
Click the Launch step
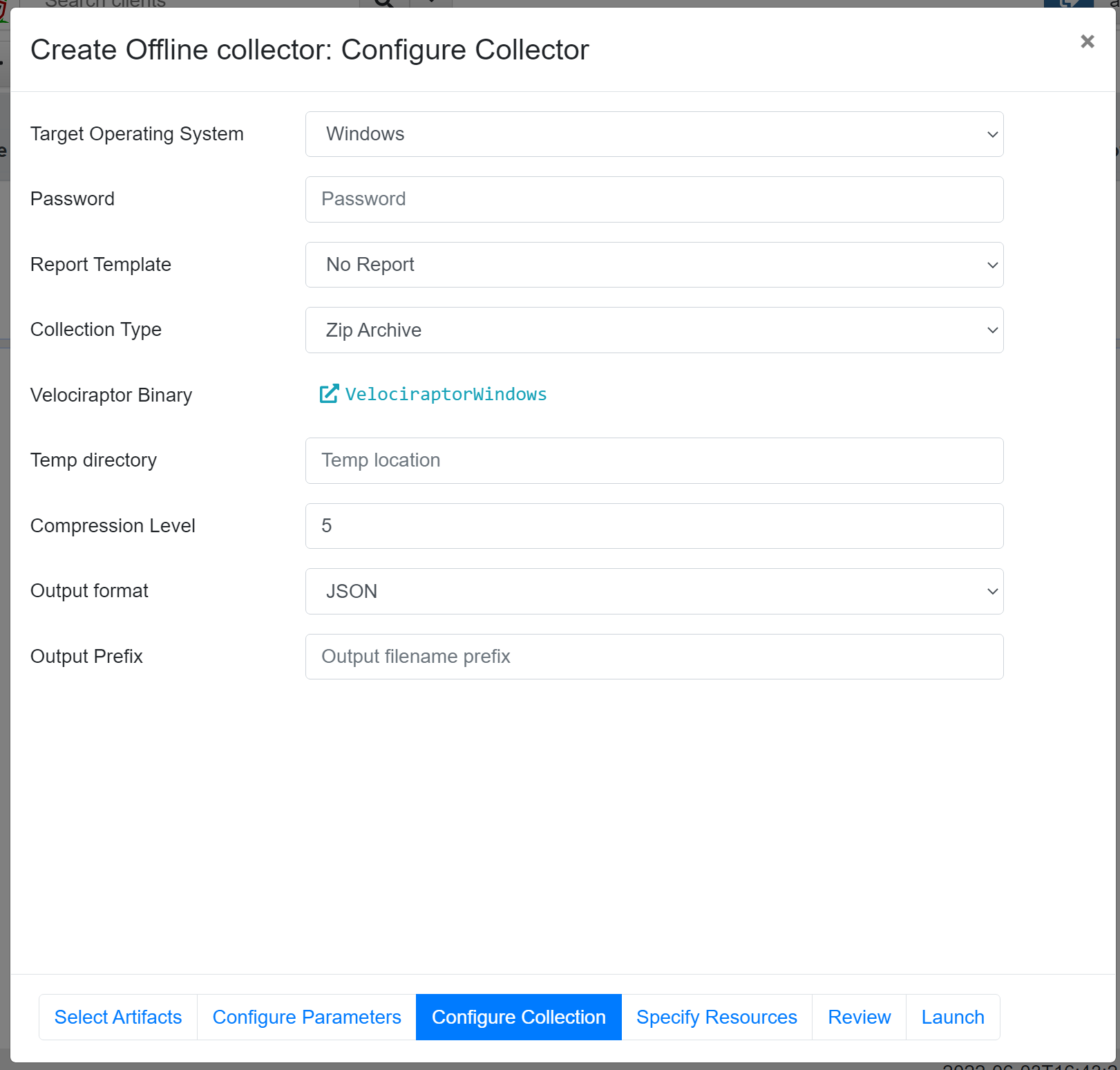point(953,1017)
